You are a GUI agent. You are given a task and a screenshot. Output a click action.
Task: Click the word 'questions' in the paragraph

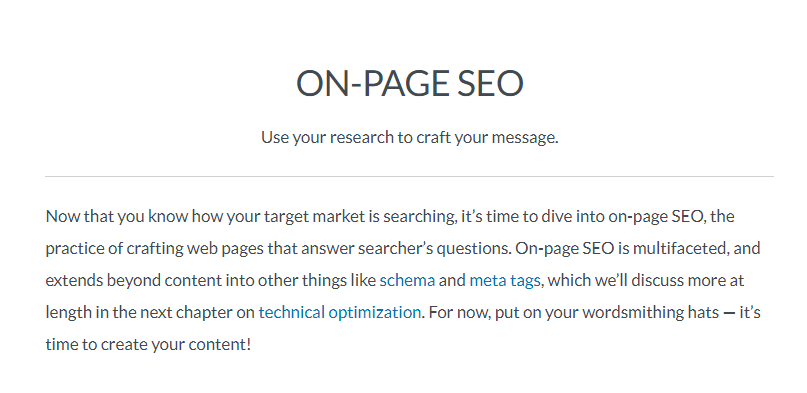[x=473, y=249]
